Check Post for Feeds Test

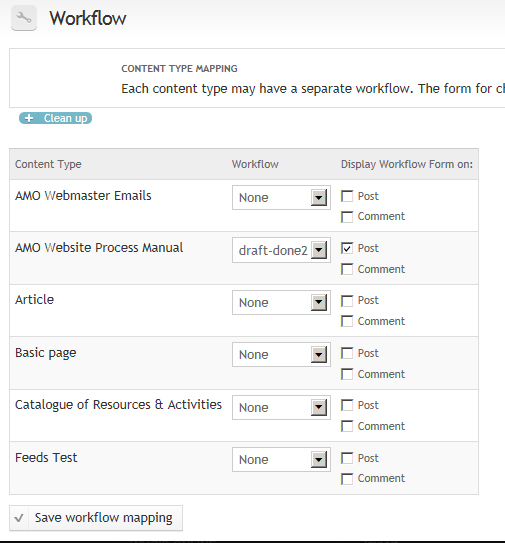[x=347, y=458]
